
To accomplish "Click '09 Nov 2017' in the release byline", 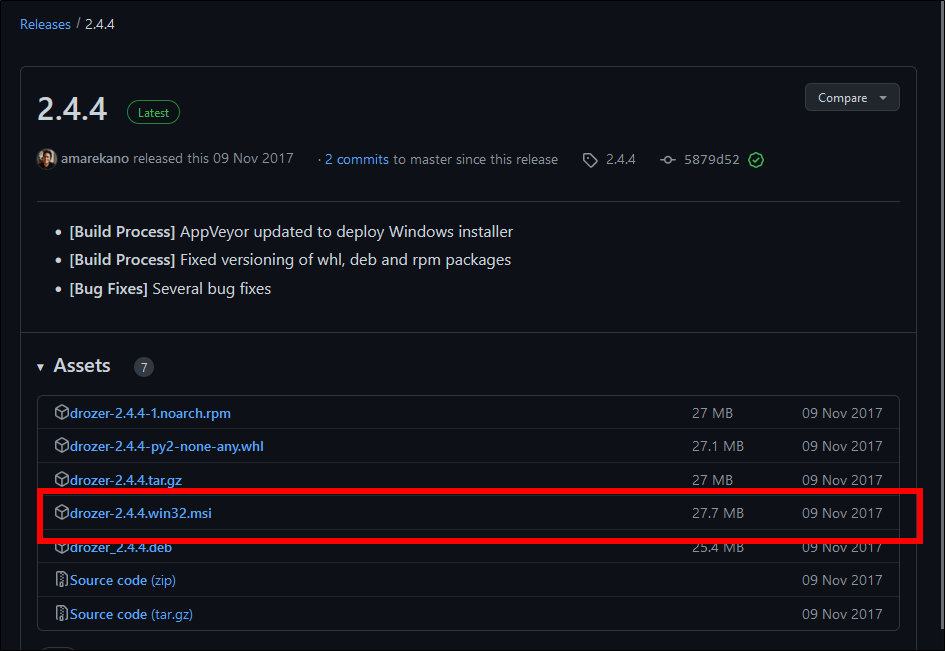I will [x=253, y=159].
